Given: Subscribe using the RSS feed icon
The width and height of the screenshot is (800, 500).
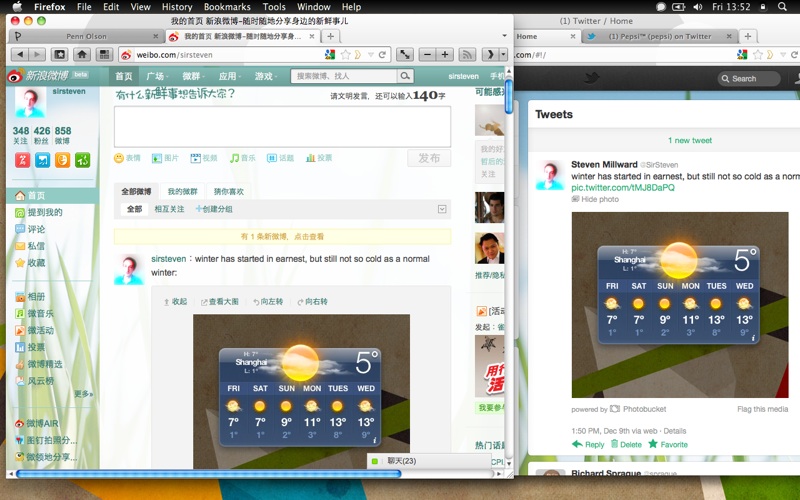Looking at the screenshot, I should pyautogui.click(x=467, y=55).
